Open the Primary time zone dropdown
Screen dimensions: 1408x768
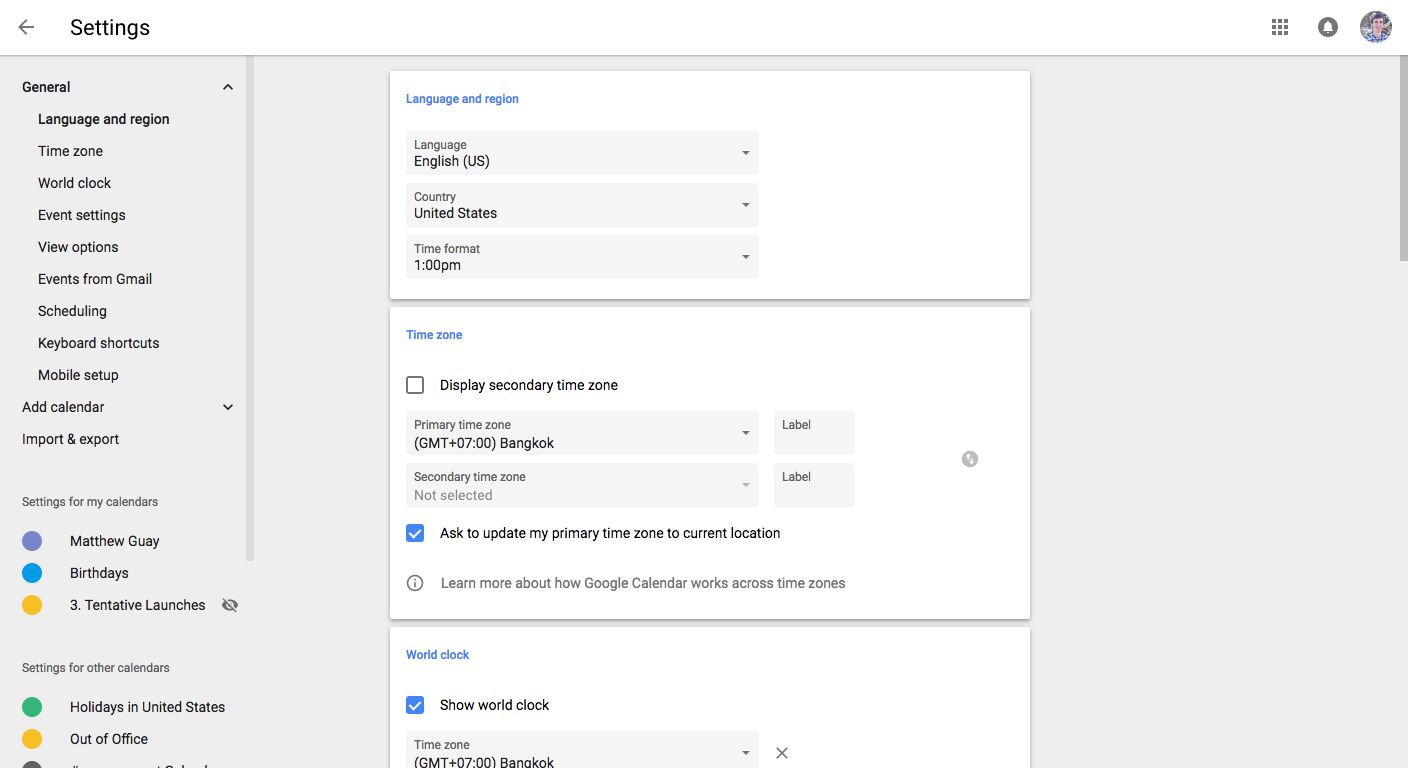coord(581,433)
